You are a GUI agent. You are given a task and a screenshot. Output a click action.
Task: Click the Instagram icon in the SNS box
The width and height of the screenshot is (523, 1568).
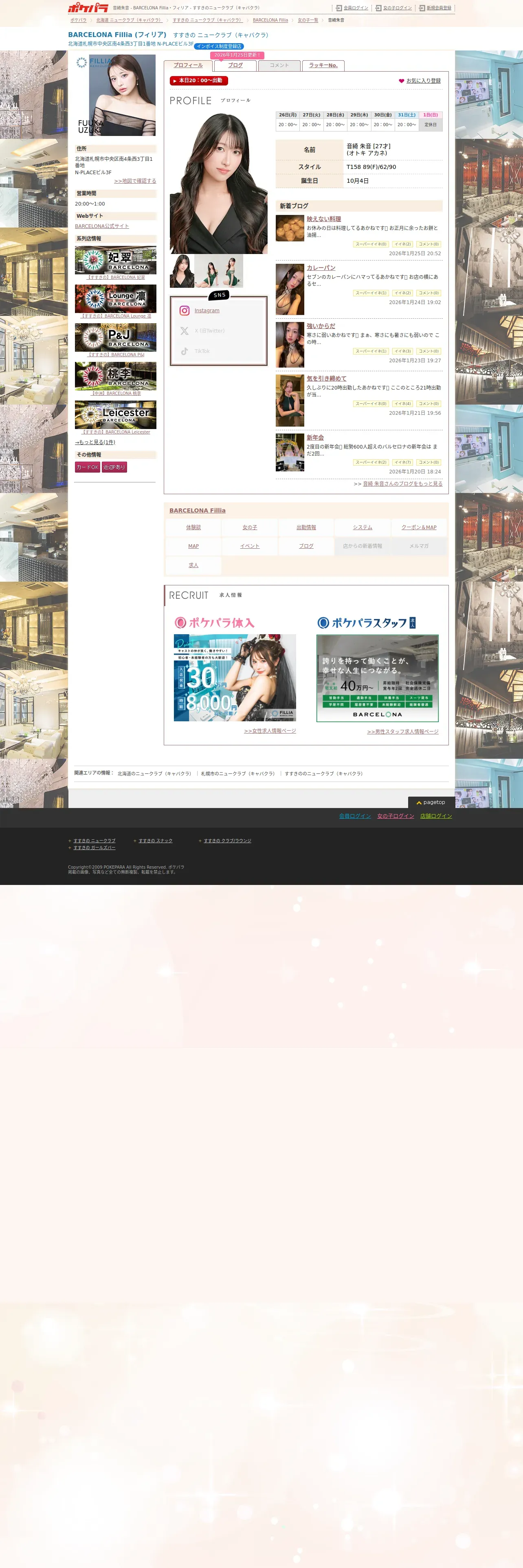point(185,311)
